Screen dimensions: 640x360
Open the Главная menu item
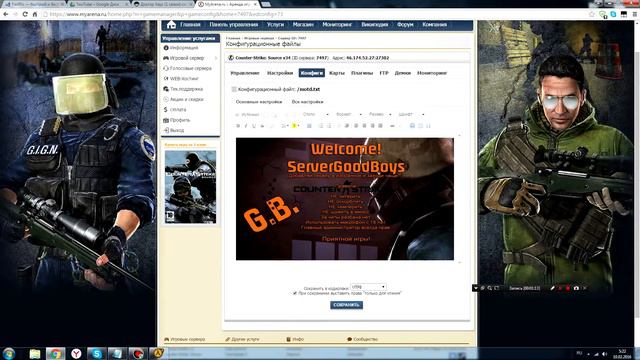(190, 25)
